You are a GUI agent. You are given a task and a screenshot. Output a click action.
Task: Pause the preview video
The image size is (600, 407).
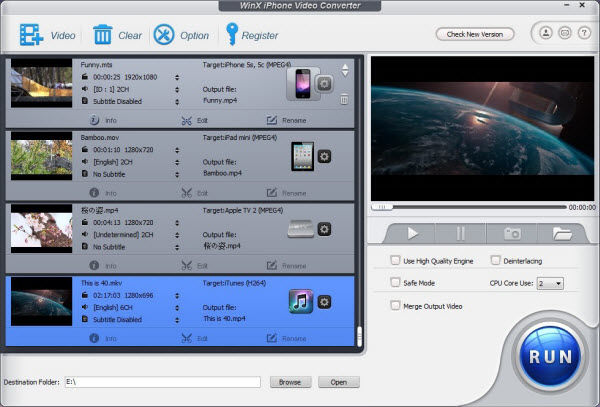(461, 233)
